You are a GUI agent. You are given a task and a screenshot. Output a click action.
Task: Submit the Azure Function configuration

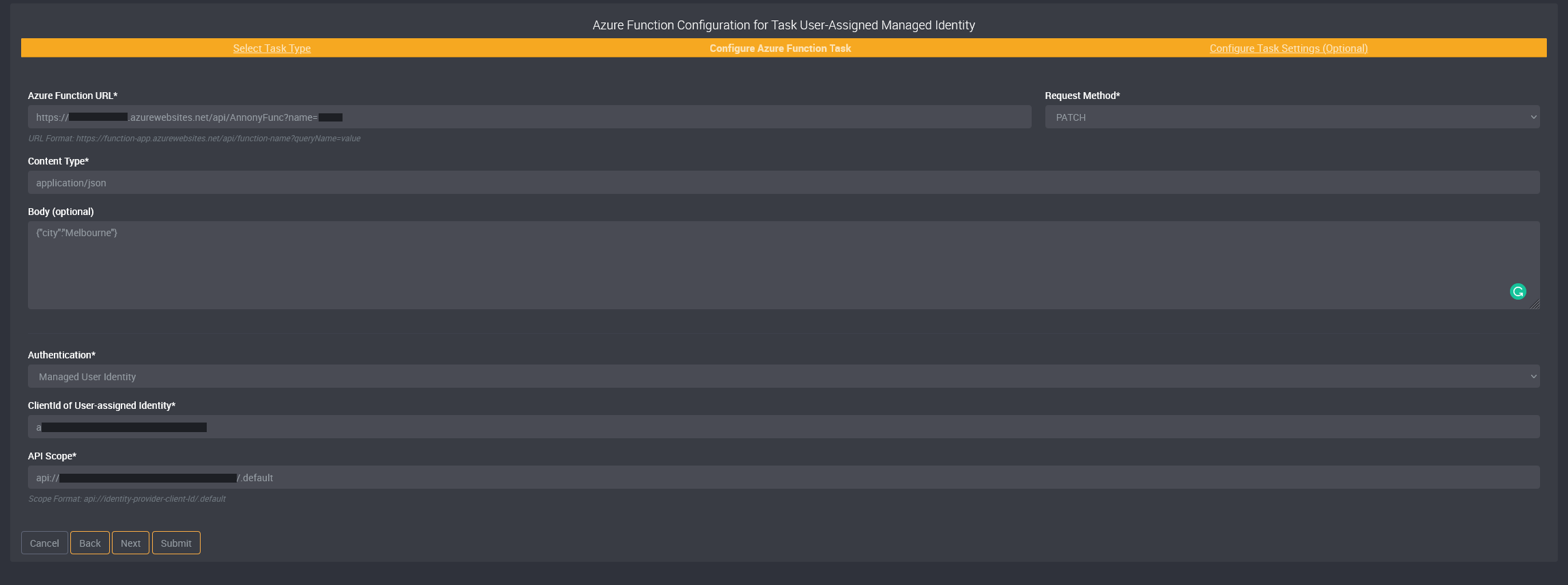click(x=176, y=543)
